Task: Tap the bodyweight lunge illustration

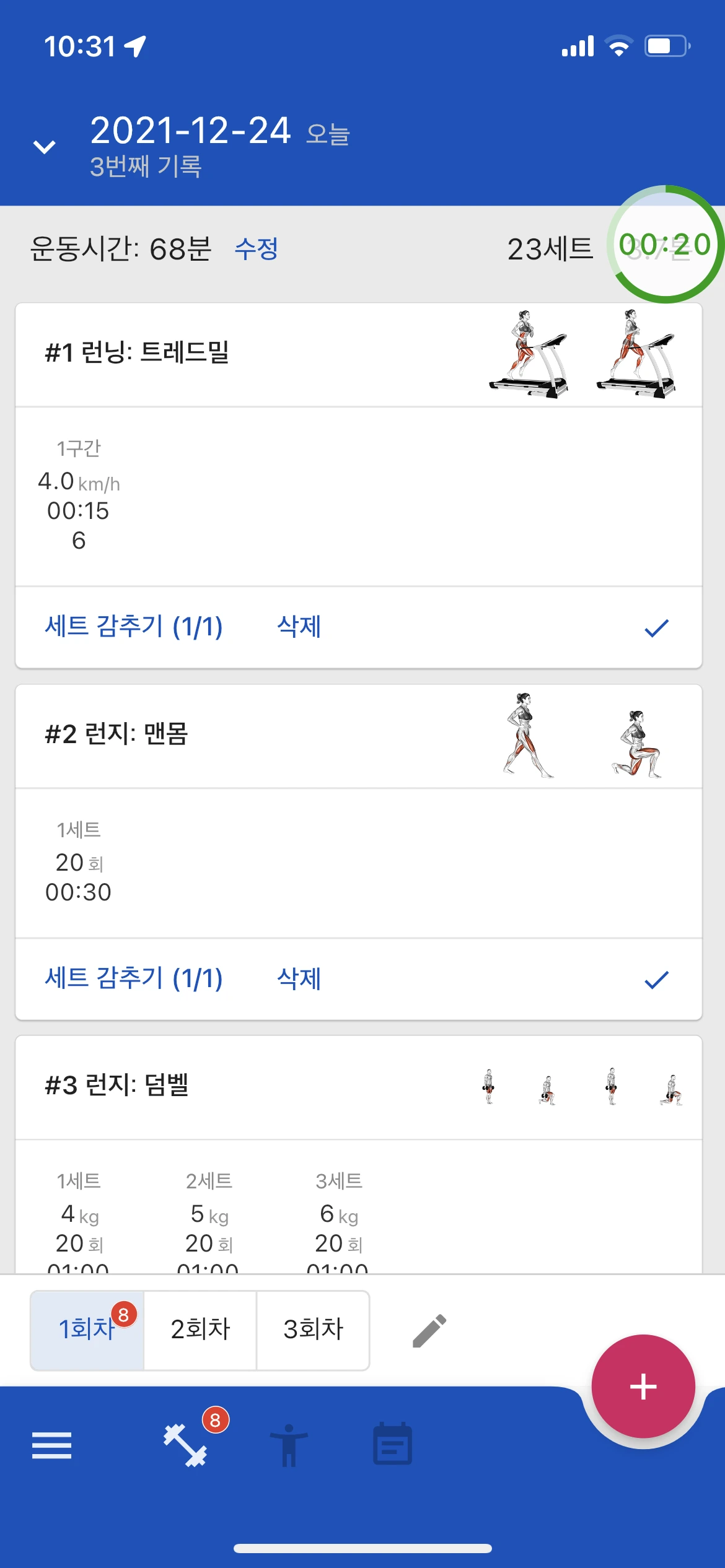Action: 582,736
